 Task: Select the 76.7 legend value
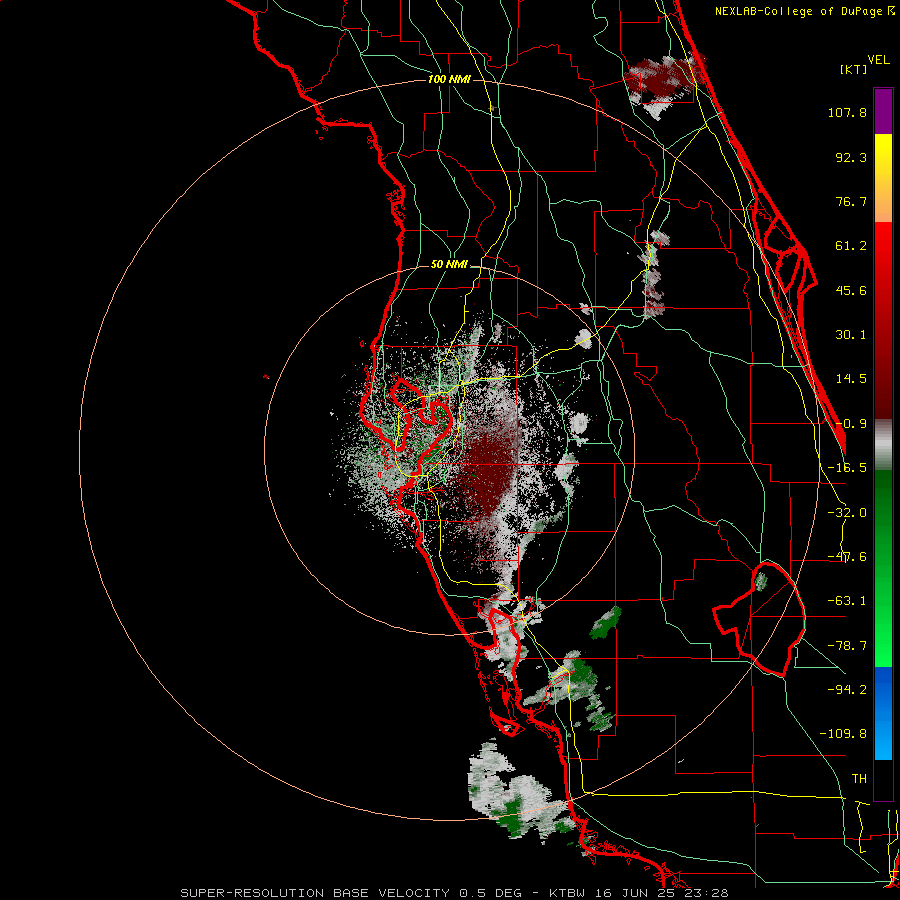tap(851, 201)
